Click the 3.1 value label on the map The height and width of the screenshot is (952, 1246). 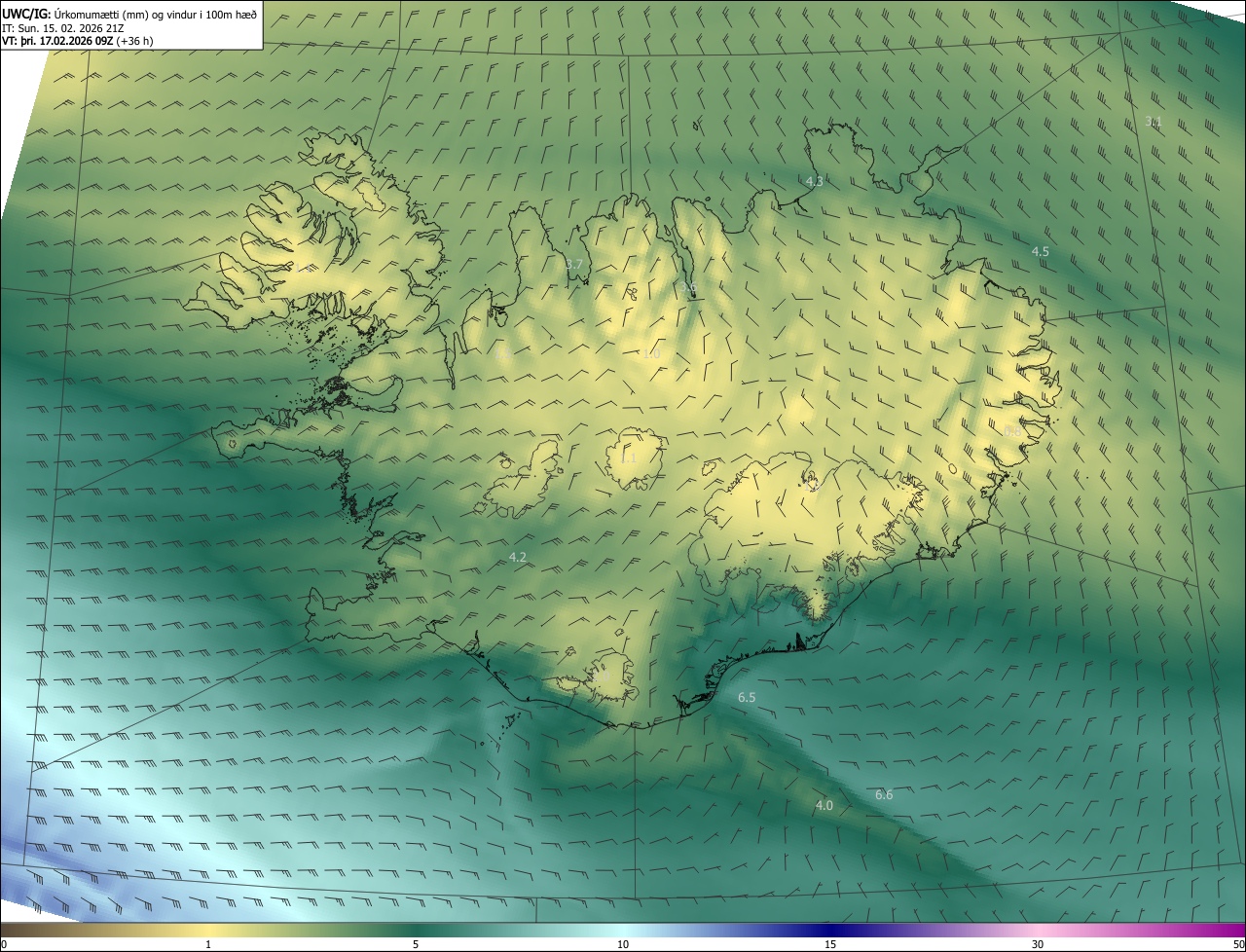(x=1154, y=122)
